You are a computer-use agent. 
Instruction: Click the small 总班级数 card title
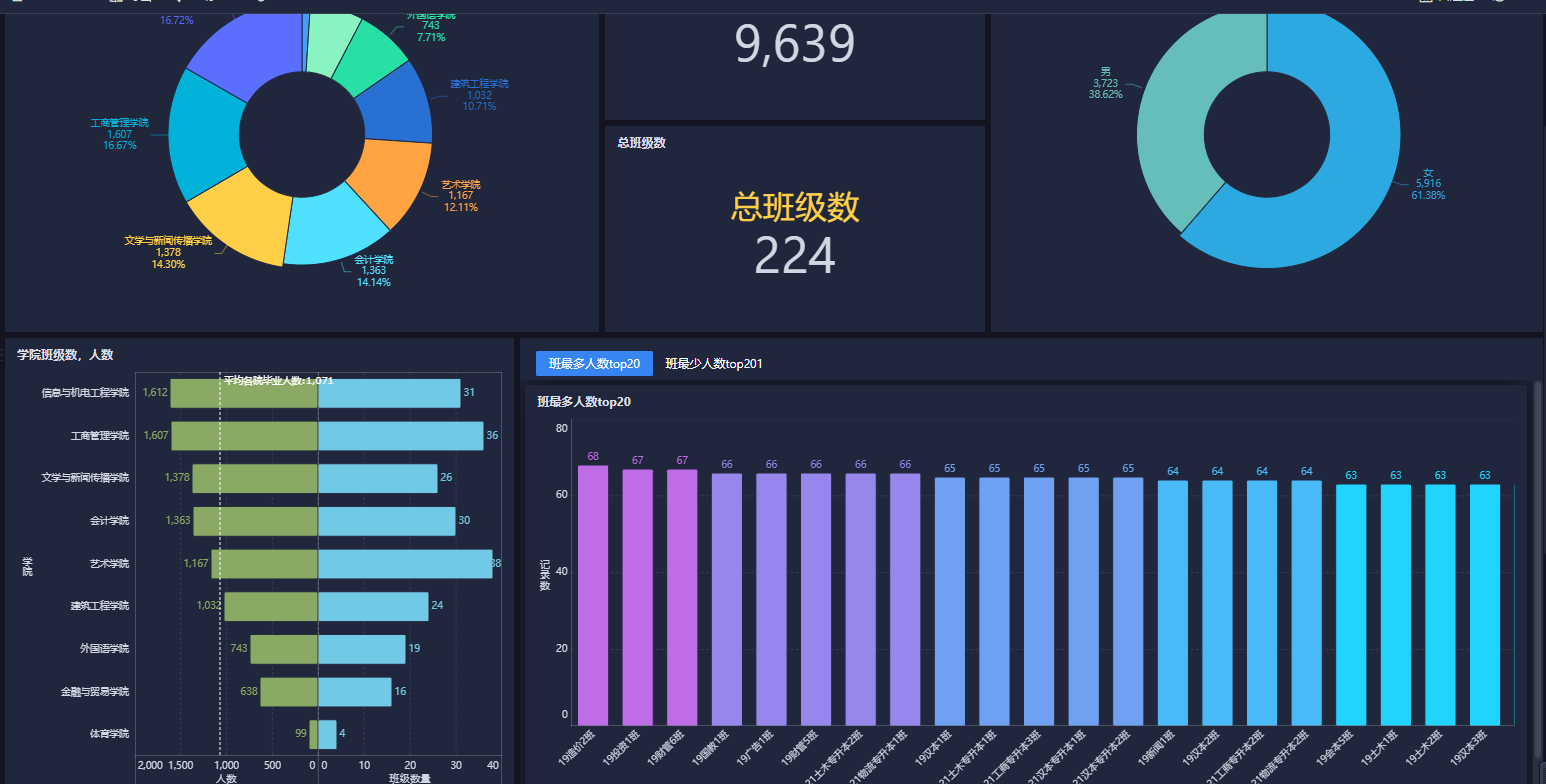642,143
